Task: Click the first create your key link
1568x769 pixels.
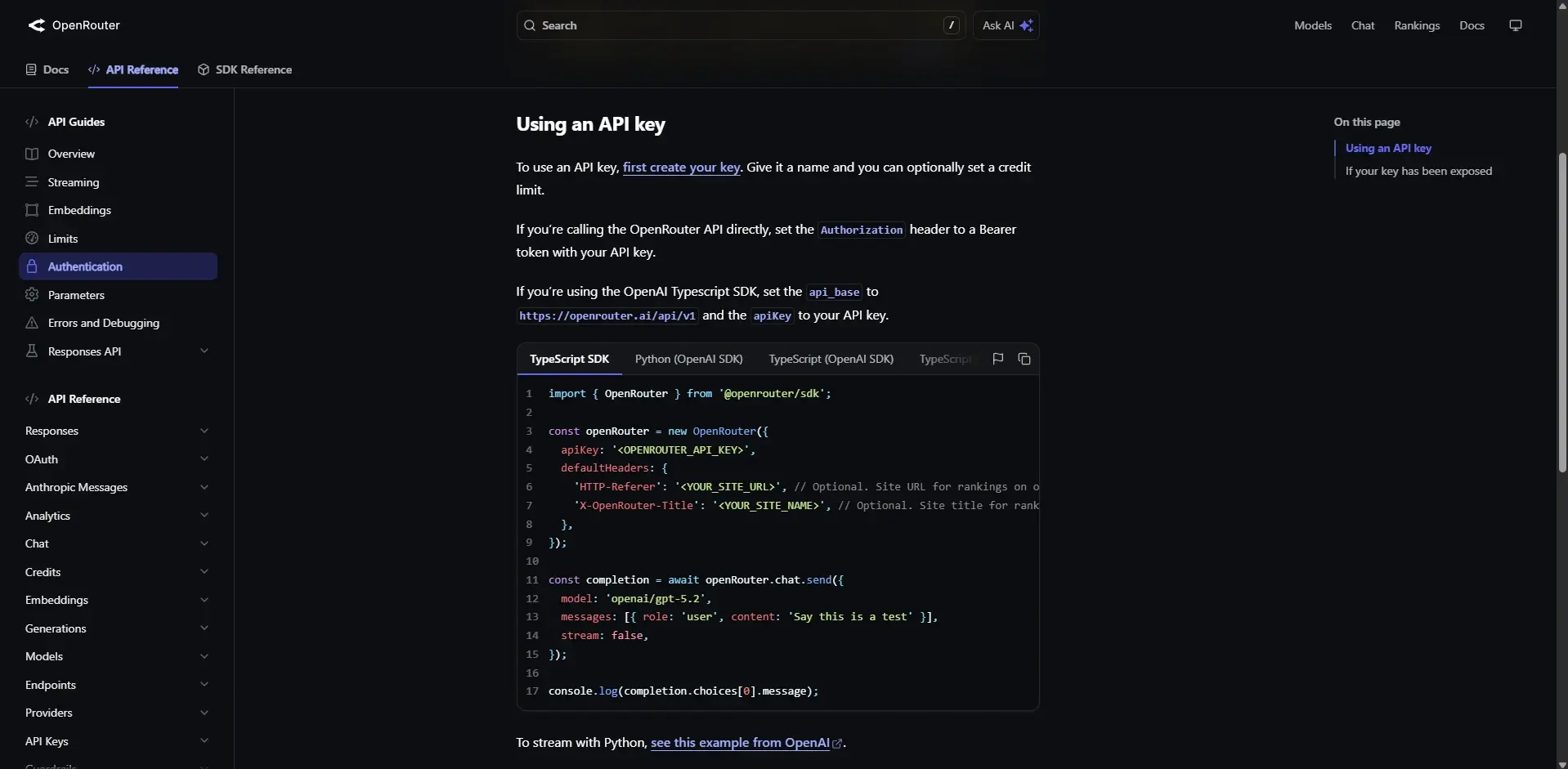Action: click(x=681, y=168)
